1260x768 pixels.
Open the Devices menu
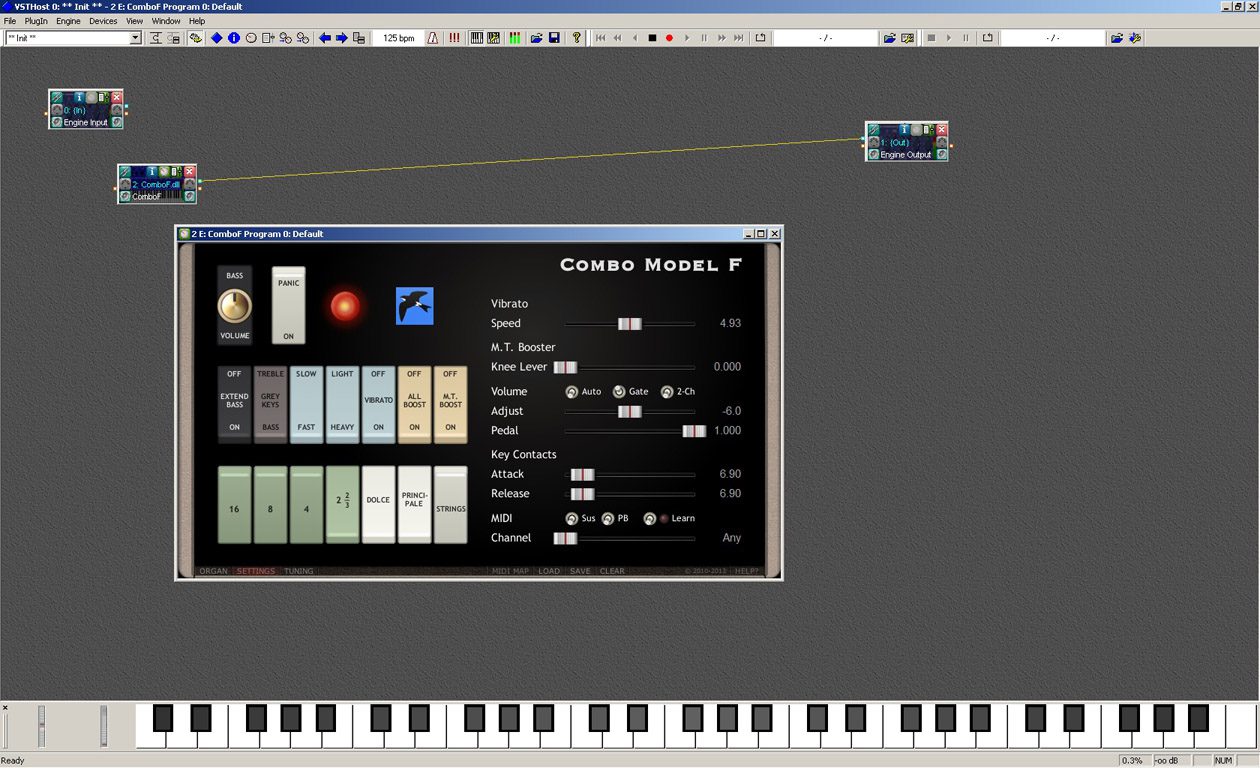tap(103, 21)
